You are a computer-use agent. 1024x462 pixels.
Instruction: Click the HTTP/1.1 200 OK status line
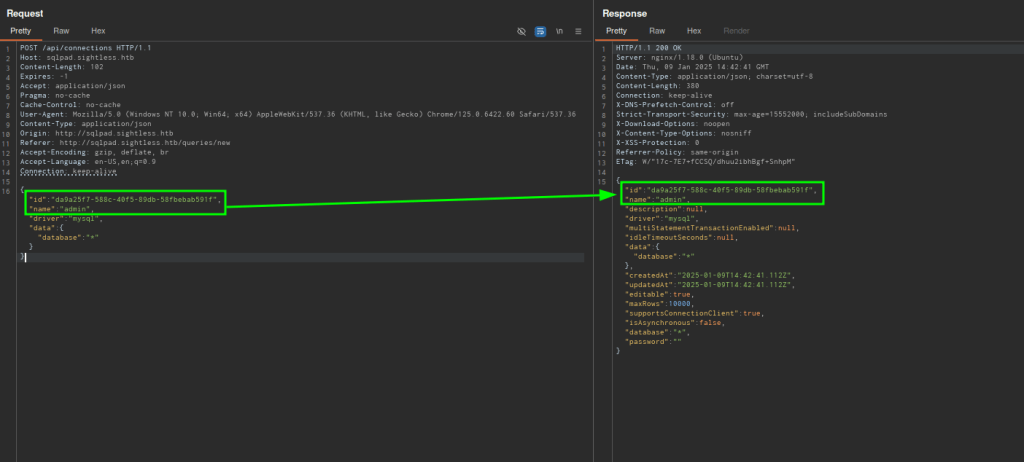[x=646, y=48]
